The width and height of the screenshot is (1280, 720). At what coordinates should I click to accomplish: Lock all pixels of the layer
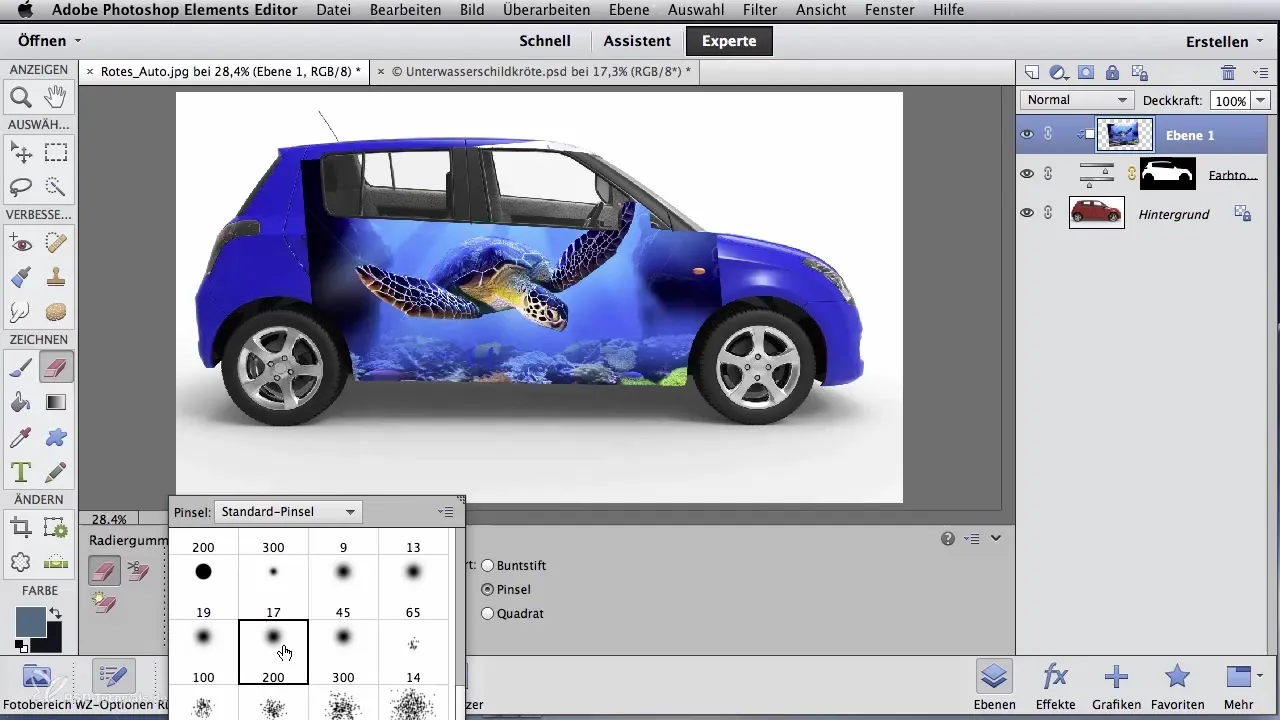click(1112, 72)
